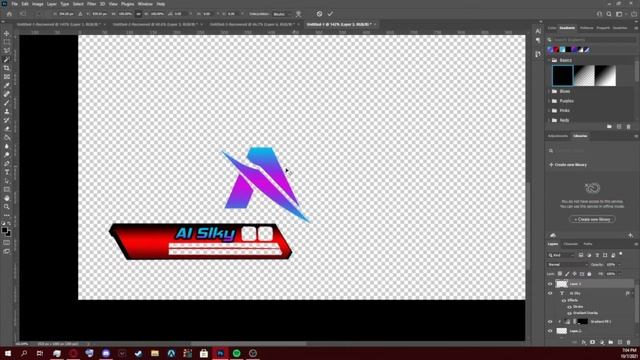The height and width of the screenshot is (360, 640).
Task: Create a new group in Layers panel
Action: pyautogui.click(x=611, y=342)
